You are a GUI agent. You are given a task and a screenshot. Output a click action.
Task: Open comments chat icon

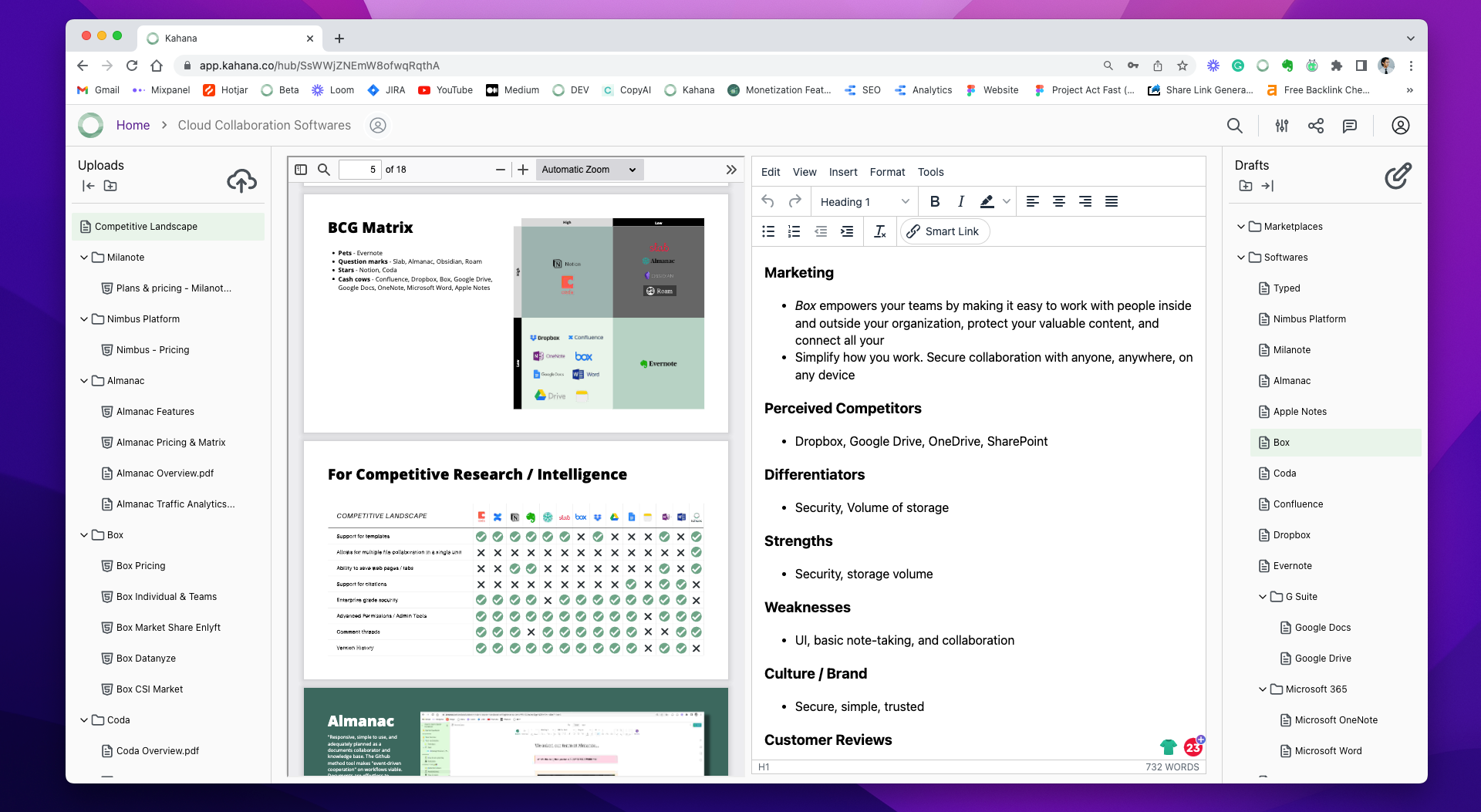point(1350,126)
